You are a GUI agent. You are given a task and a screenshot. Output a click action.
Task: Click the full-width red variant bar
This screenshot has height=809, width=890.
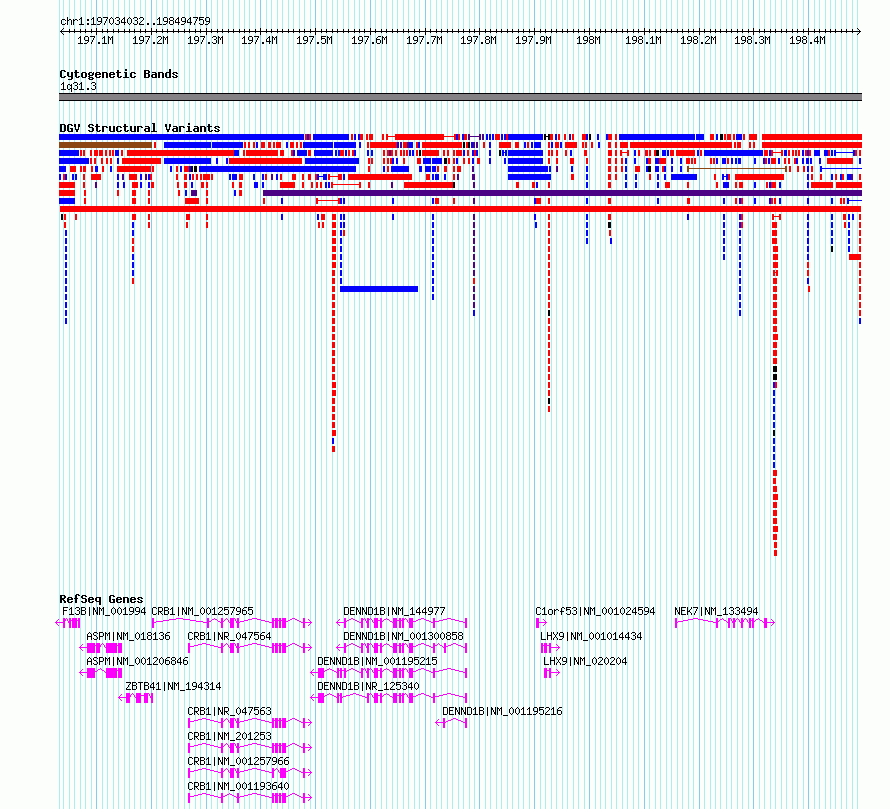pyautogui.click(x=460, y=209)
